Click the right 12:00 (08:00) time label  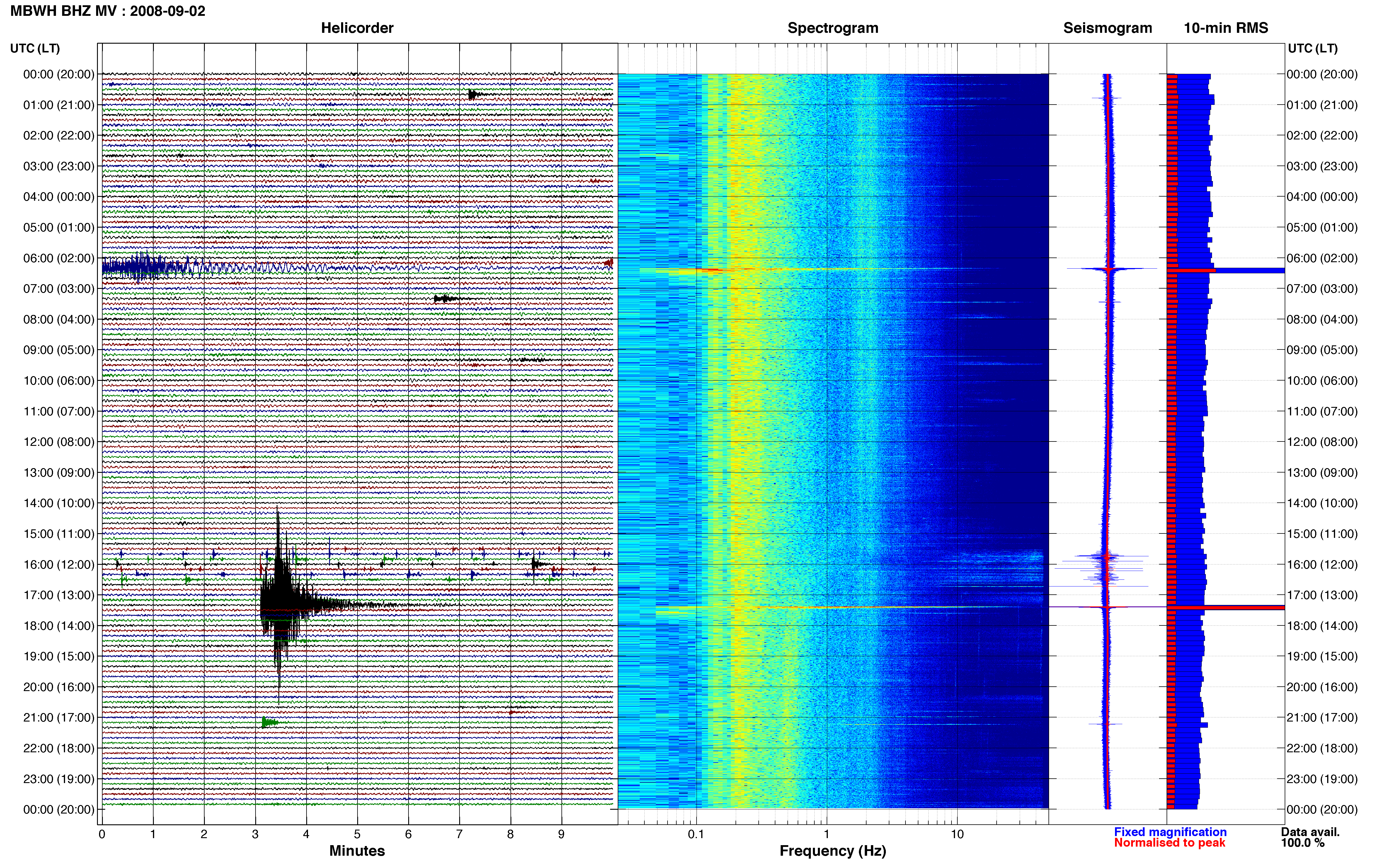pos(1322,442)
